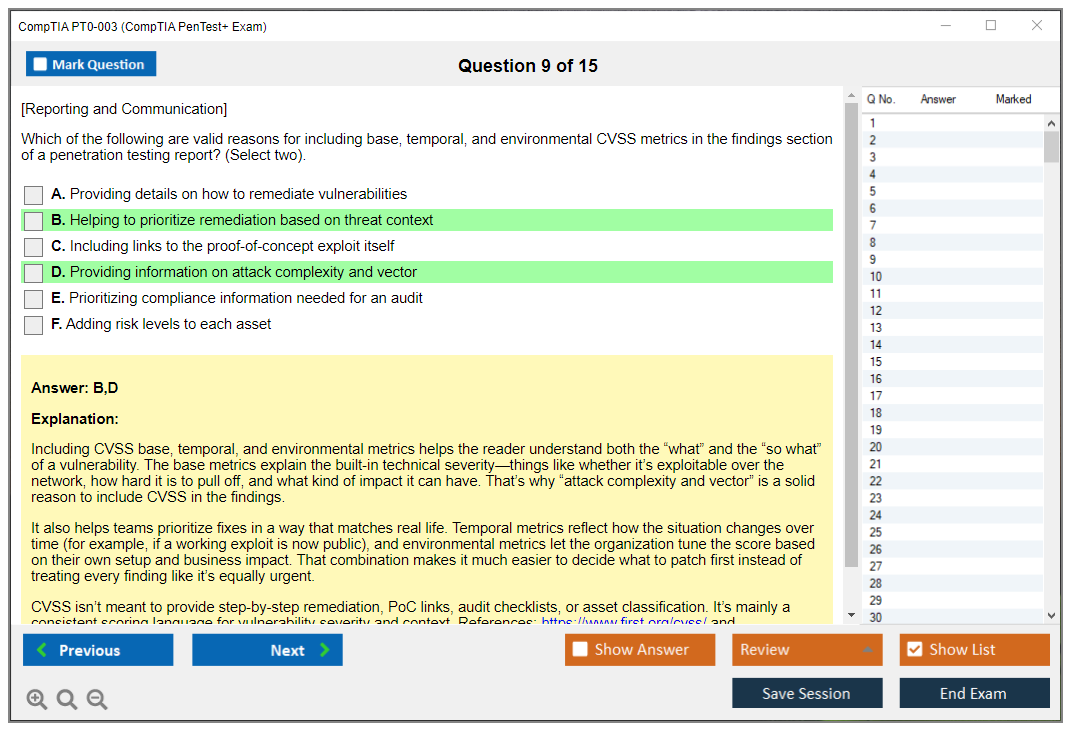The width and height of the screenshot is (1075, 735).
Task: Click the zoom out magnifier icon
Action: (97, 700)
